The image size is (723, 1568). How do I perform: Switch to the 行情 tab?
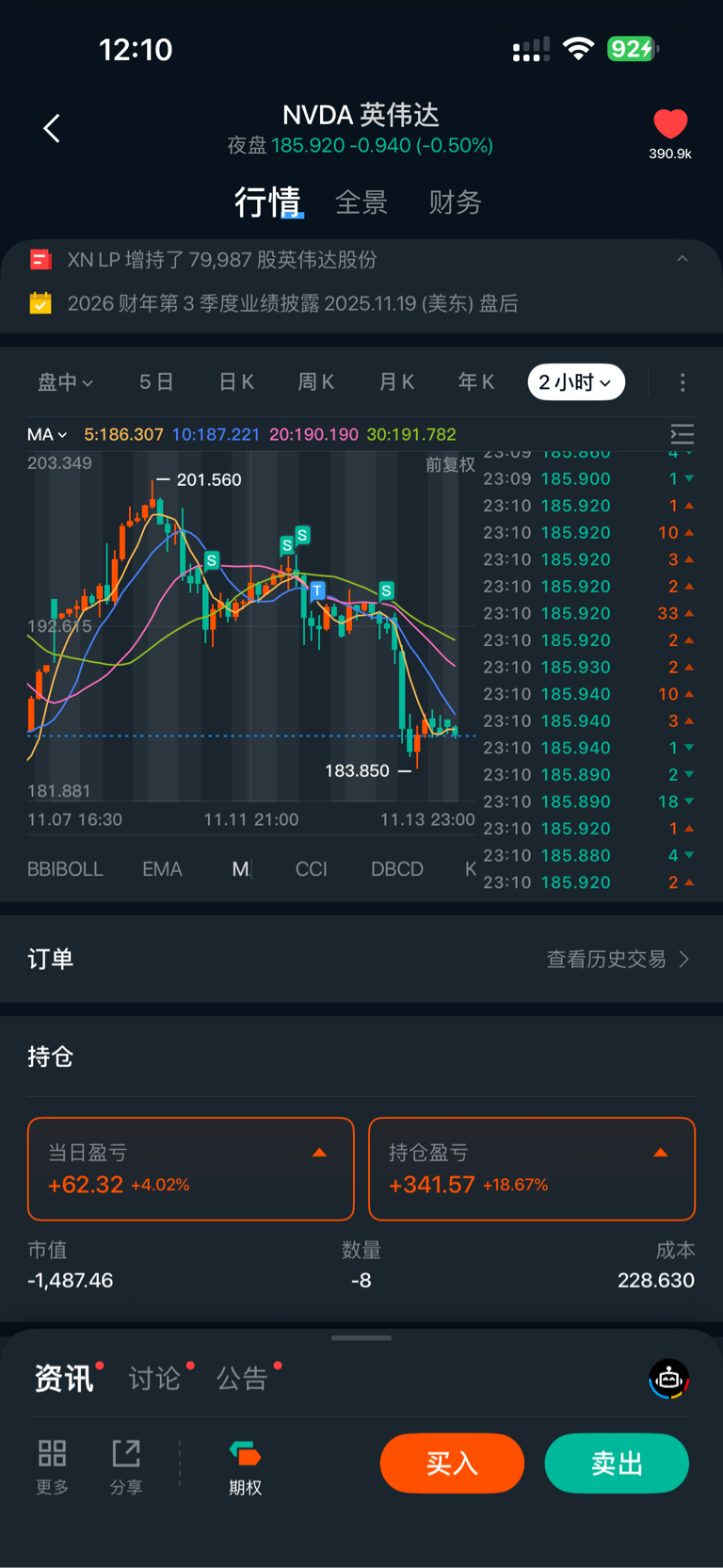tap(267, 202)
